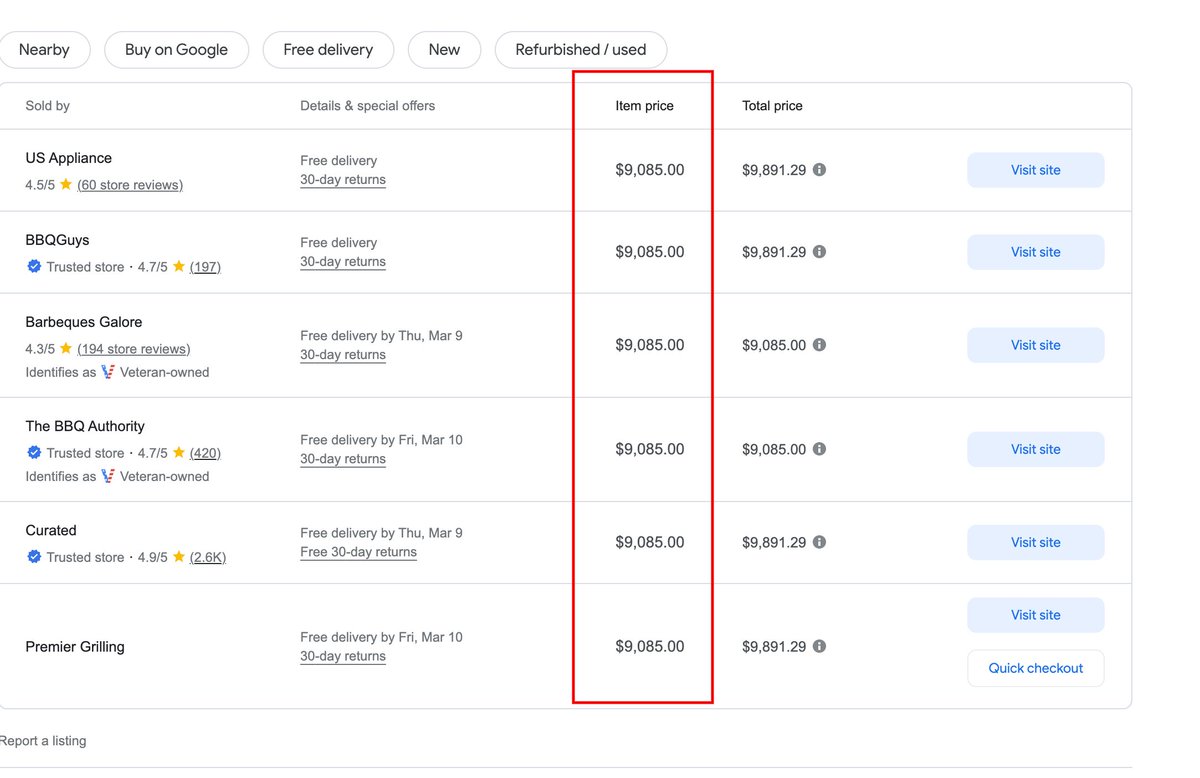Click Report a listing link
The width and height of the screenshot is (1200, 778).
tap(42, 741)
